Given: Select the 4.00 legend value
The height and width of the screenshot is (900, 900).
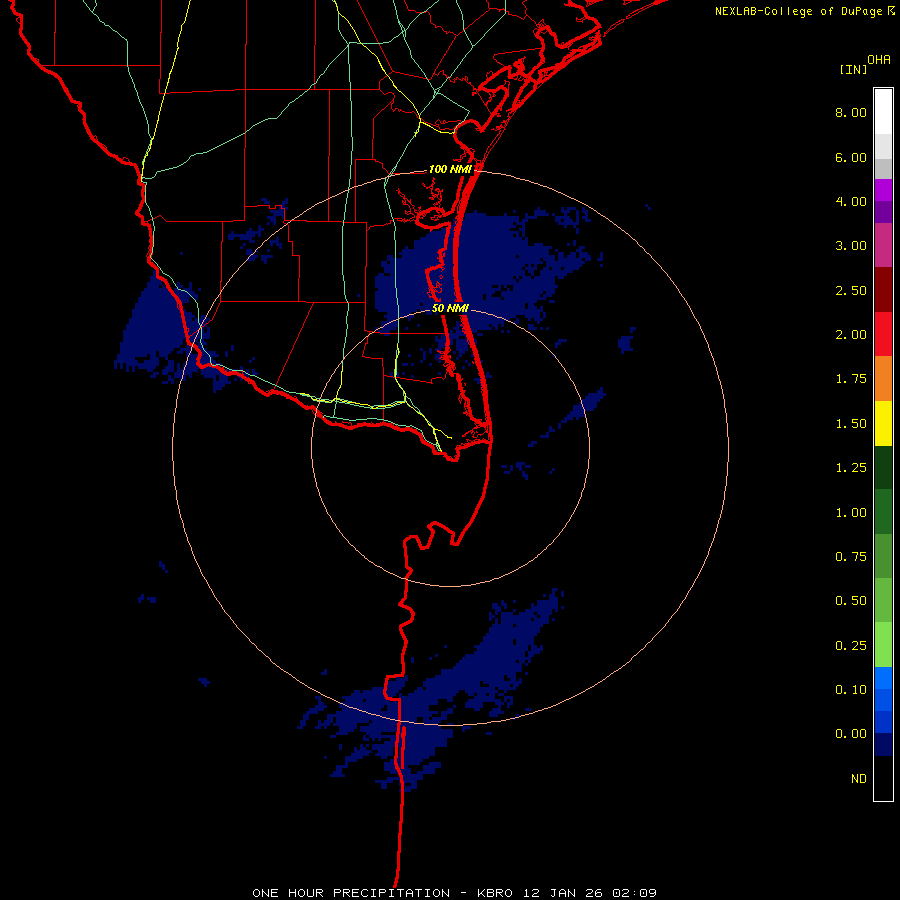Looking at the screenshot, I should 851,201.
